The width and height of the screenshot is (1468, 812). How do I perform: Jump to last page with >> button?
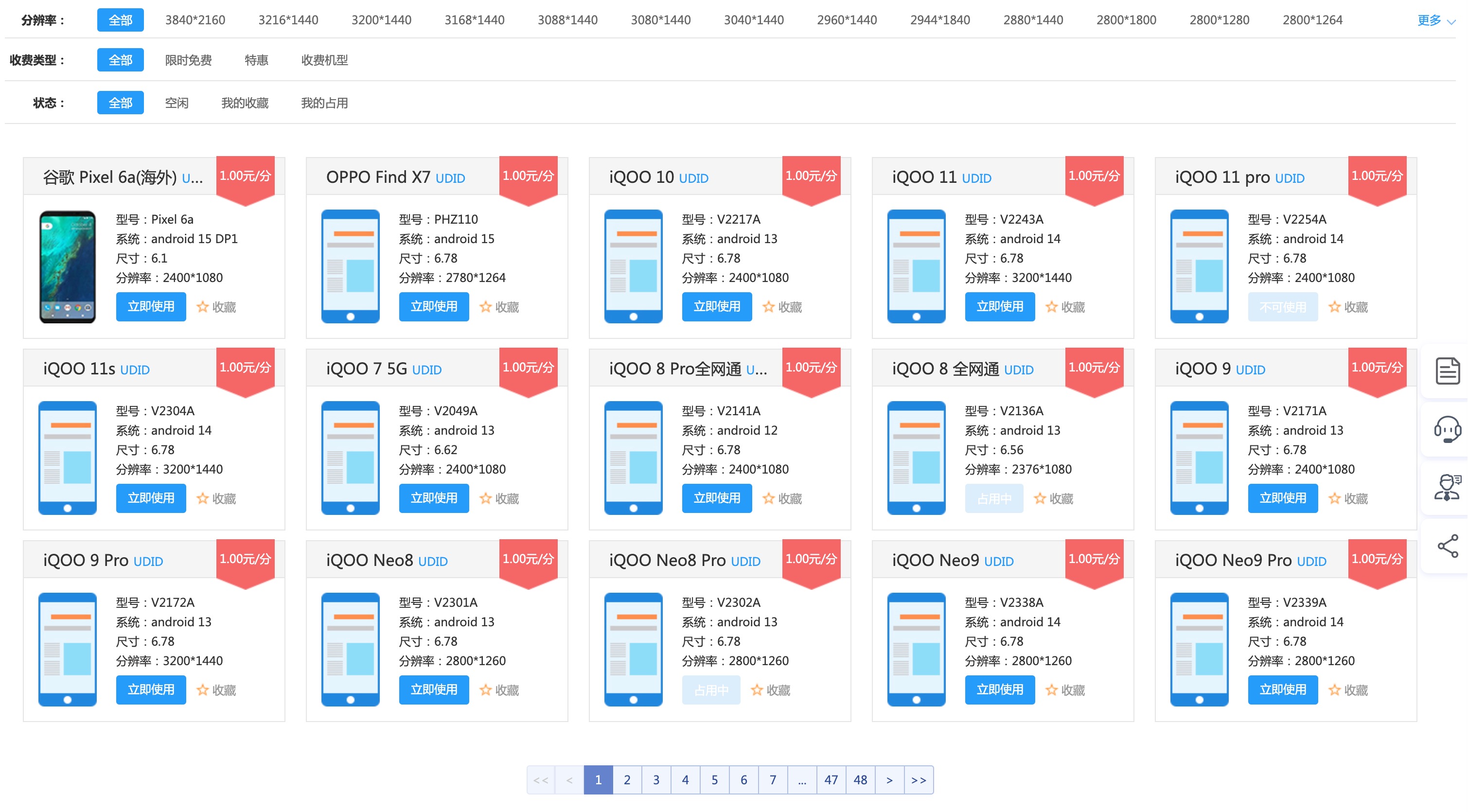coord(918,779)
